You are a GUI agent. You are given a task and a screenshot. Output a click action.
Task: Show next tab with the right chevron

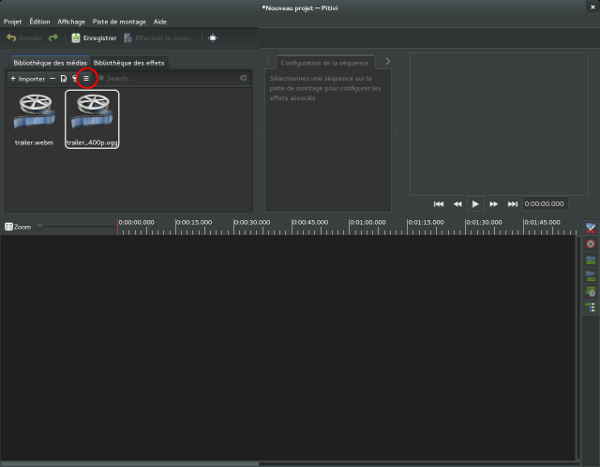pyautogui.click(x=388, y=62)
